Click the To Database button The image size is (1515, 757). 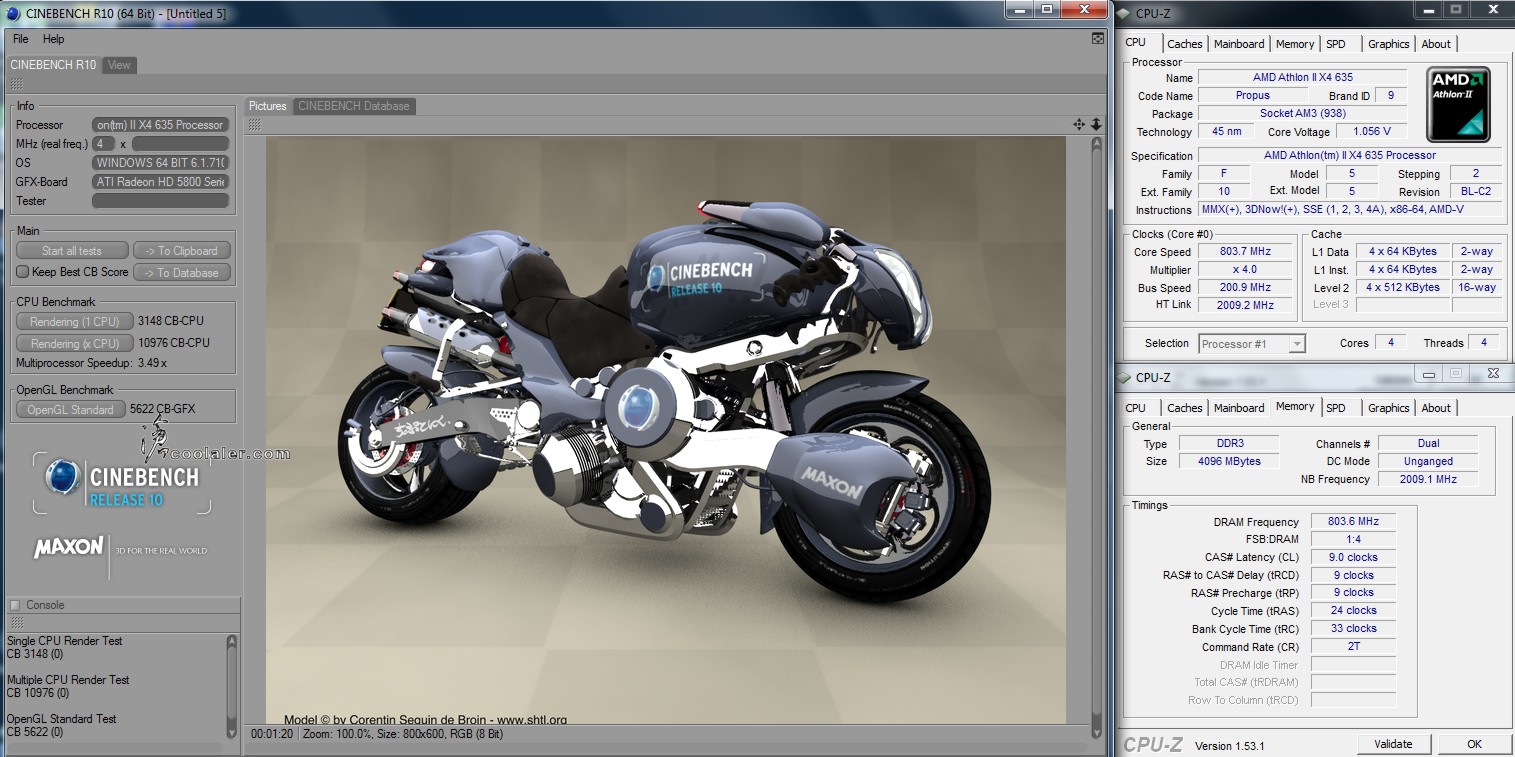click(x=181, y=272)
